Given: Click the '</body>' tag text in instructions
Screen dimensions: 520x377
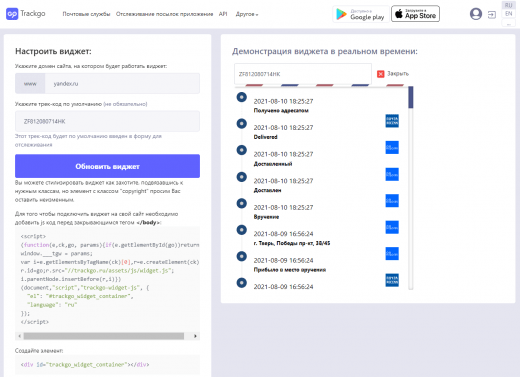Looking at the screenshot, I should click(148, 222).
